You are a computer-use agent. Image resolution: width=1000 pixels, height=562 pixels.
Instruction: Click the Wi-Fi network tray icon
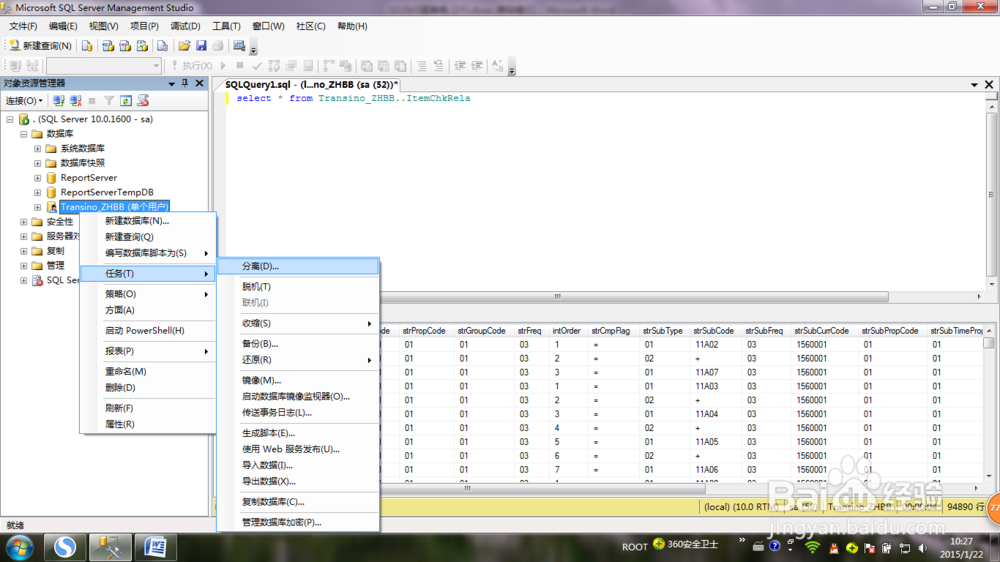[x=812, y=547]
